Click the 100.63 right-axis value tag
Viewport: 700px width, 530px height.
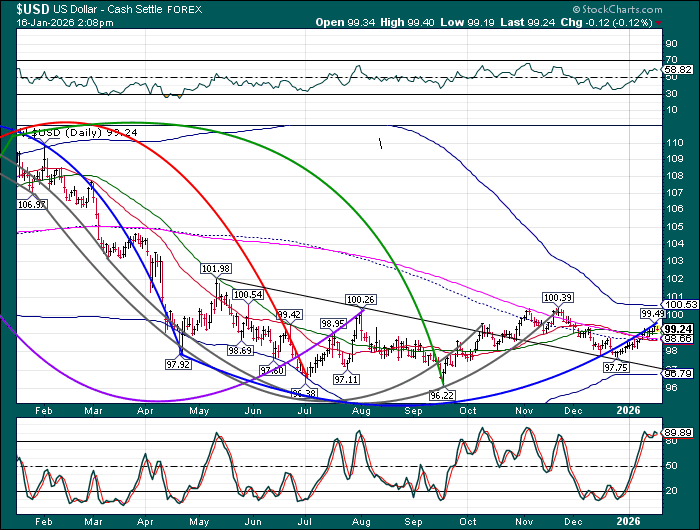[679, 303]
